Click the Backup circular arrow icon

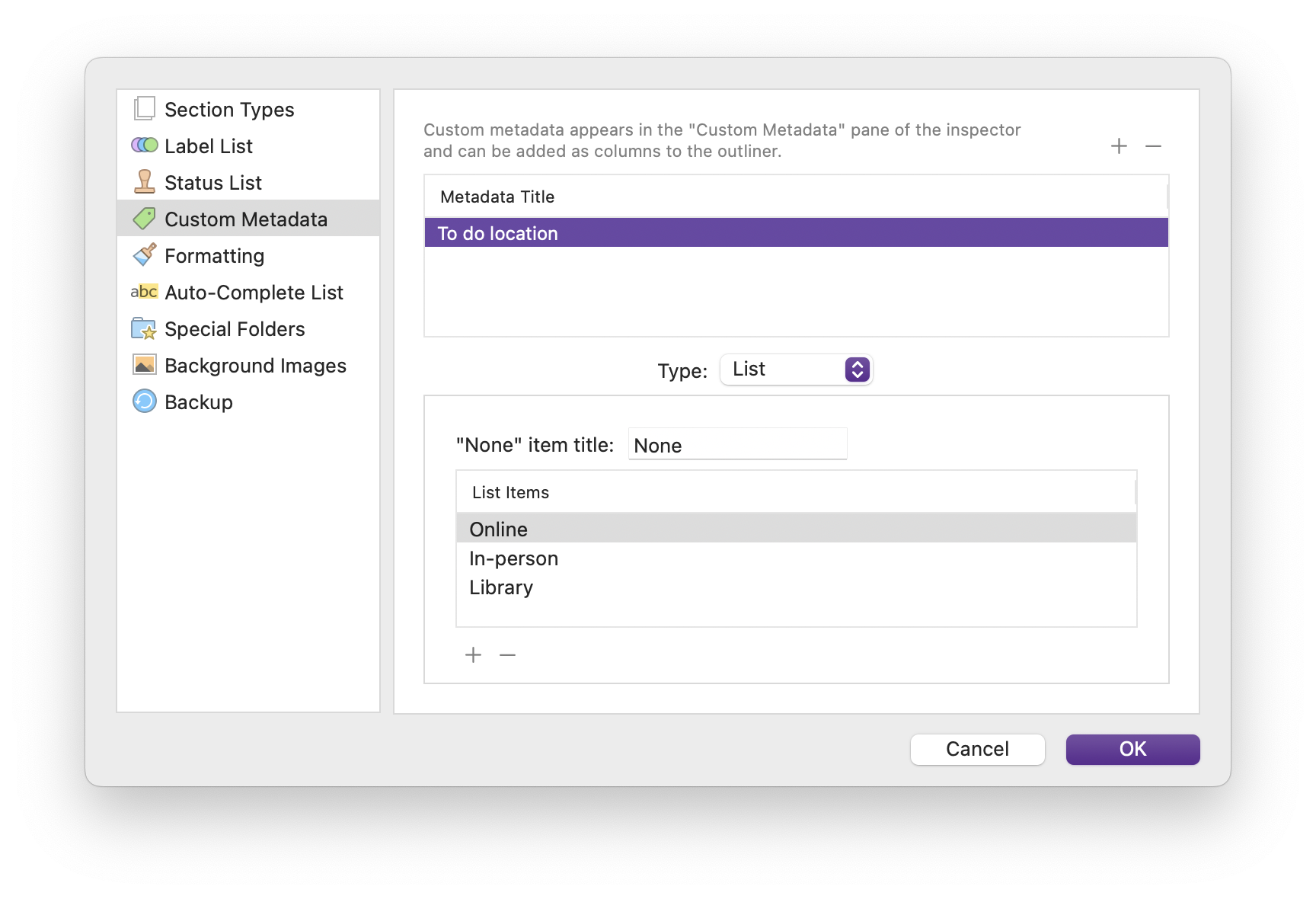[x=144, y=402]
